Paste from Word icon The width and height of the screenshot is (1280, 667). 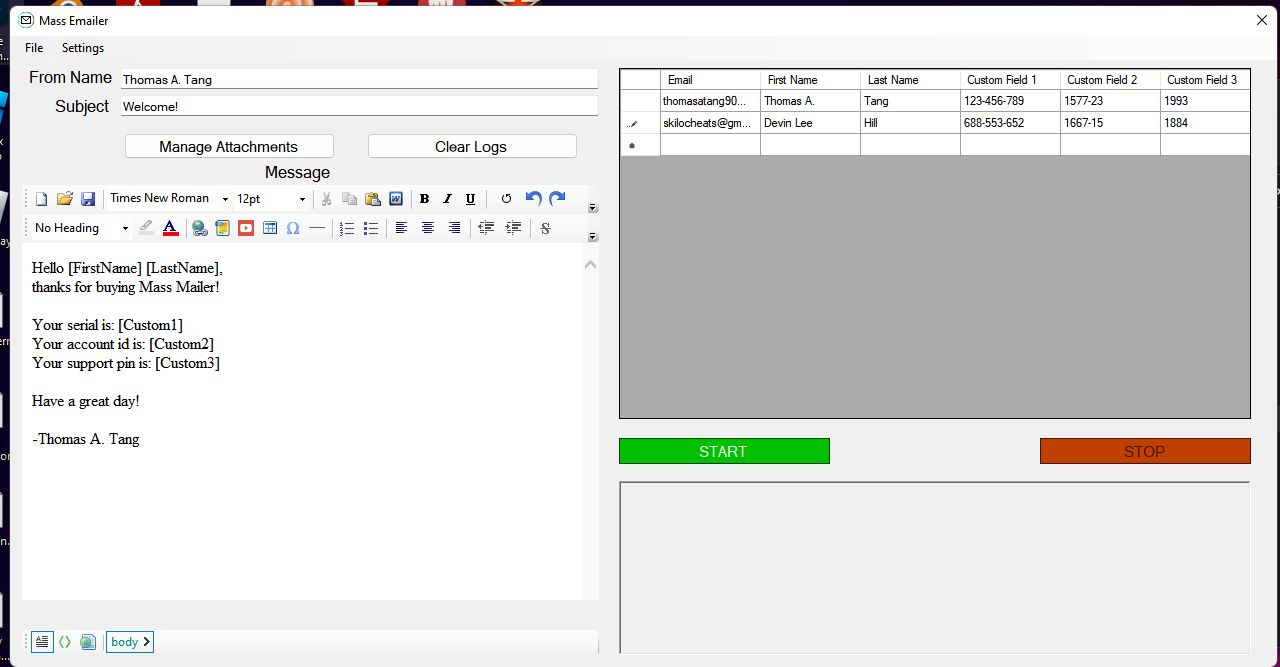(396, 199)
